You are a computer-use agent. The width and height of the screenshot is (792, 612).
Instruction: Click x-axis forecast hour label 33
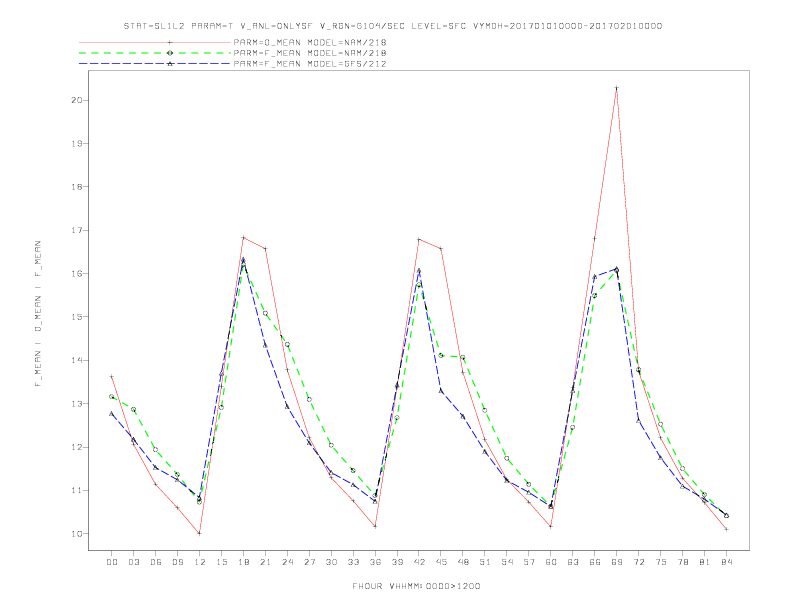coord(353,562)
